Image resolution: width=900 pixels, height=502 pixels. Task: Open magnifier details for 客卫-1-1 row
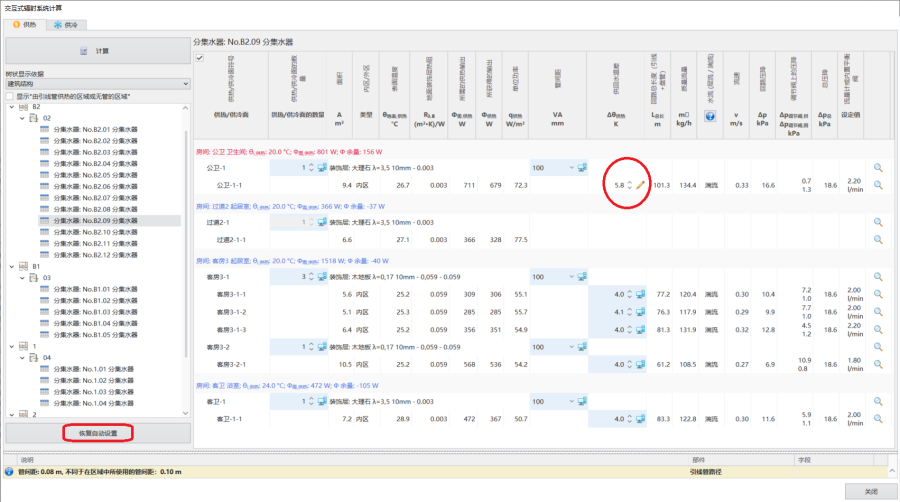(878, 419)
